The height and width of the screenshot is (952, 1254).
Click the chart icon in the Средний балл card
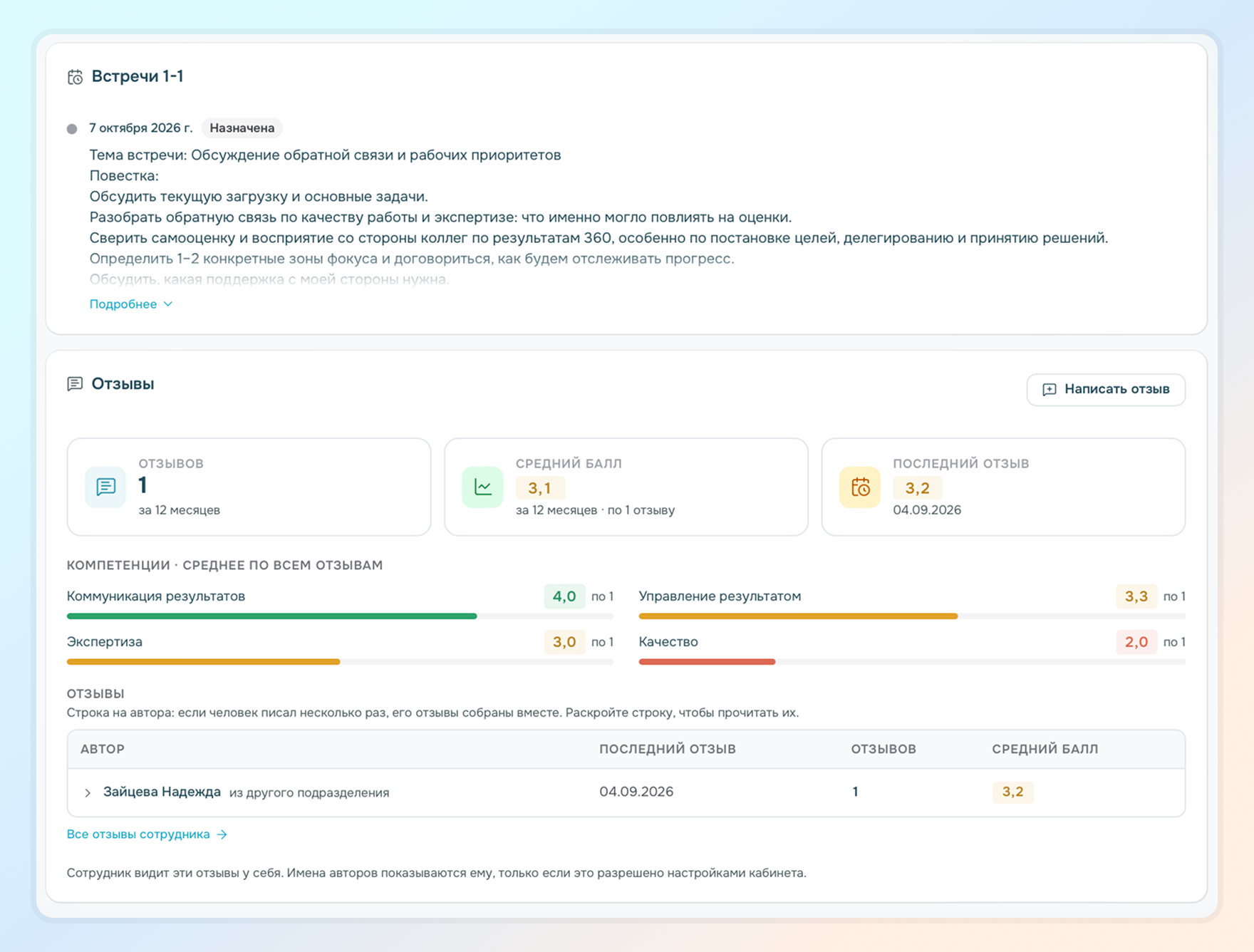coord(482,487)
